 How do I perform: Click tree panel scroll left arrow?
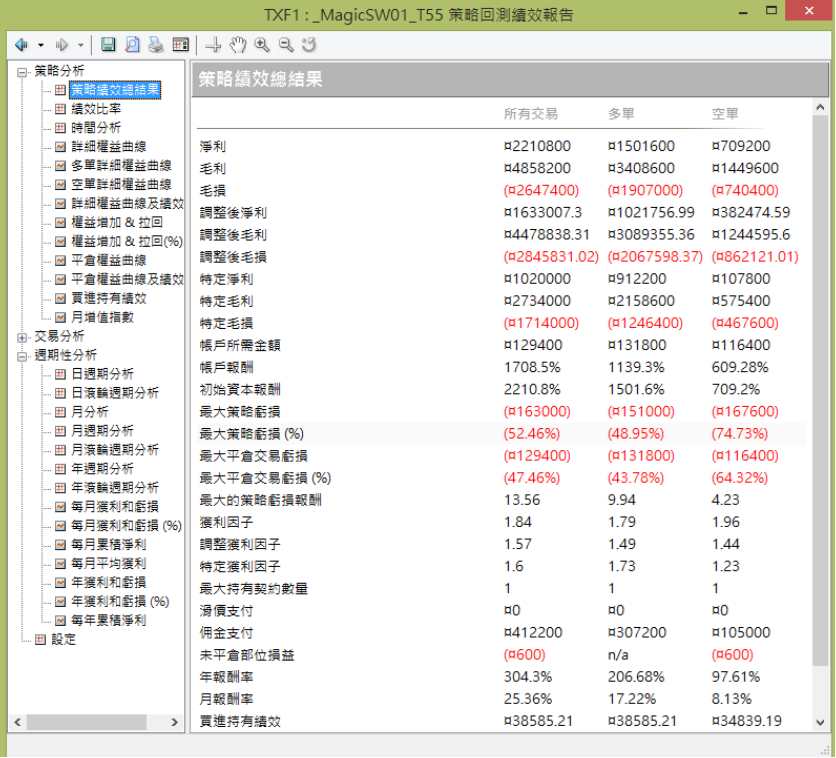click(18, 722)
